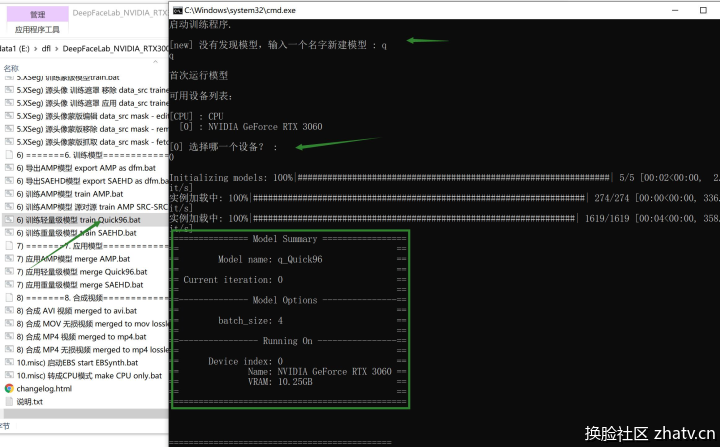The width and height of the screenshot is (720, 447).
Task: Click [0] : NVIDIA GeForce RTX 3060 device line
Action: 251,127
